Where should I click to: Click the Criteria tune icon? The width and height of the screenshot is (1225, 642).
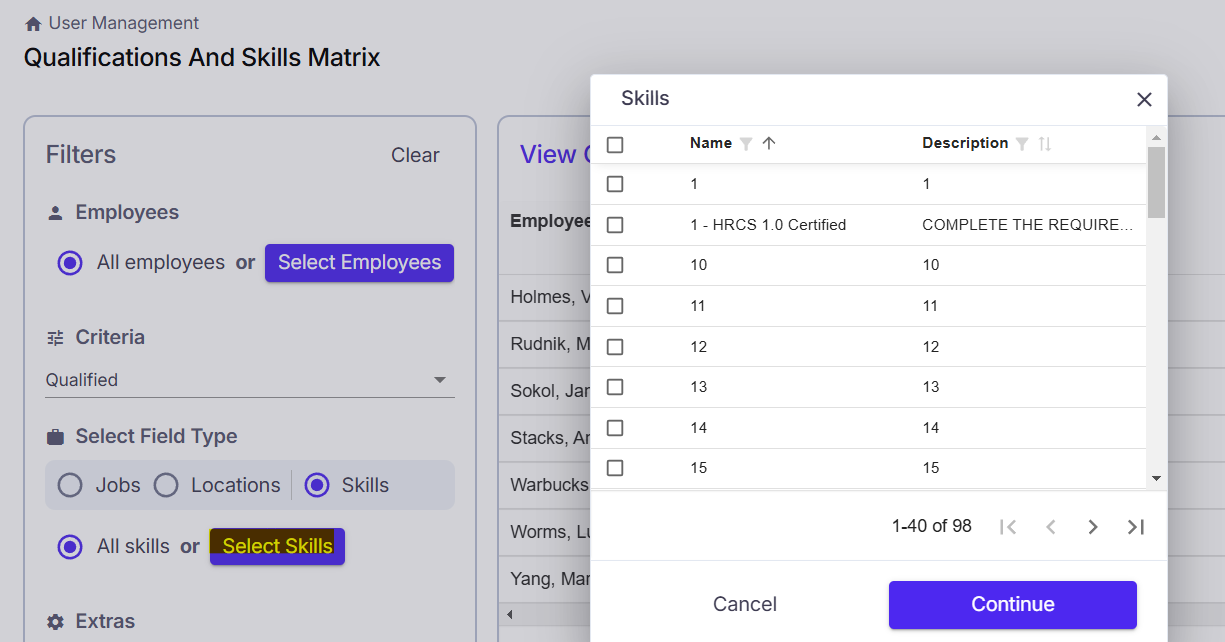55,338
